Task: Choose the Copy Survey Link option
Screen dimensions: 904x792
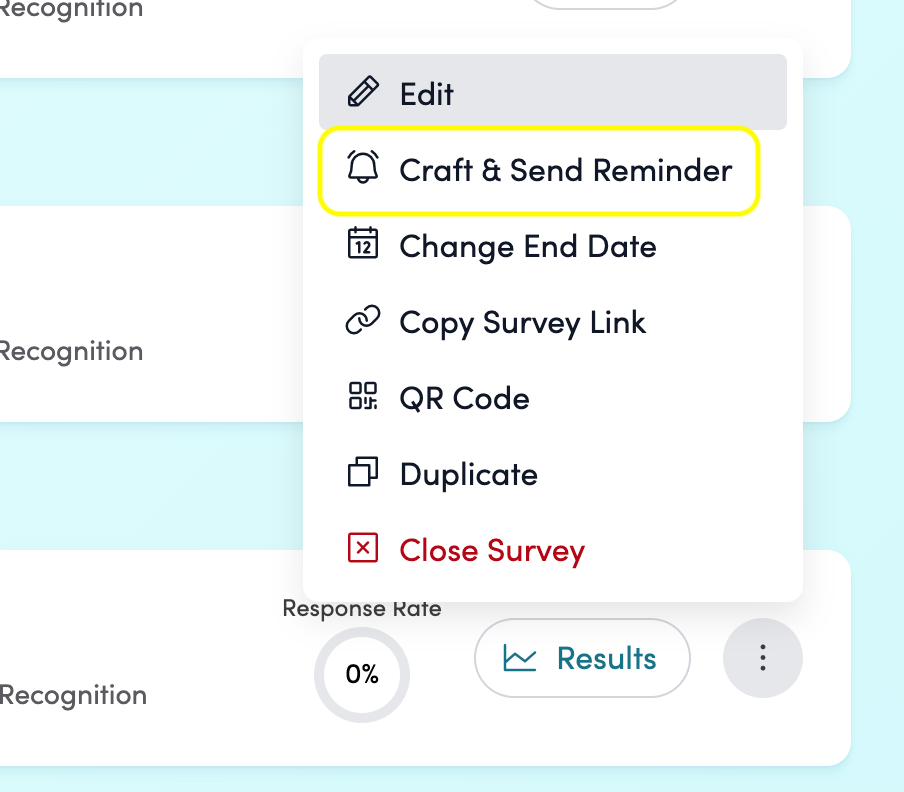Action: pos(522,322)
